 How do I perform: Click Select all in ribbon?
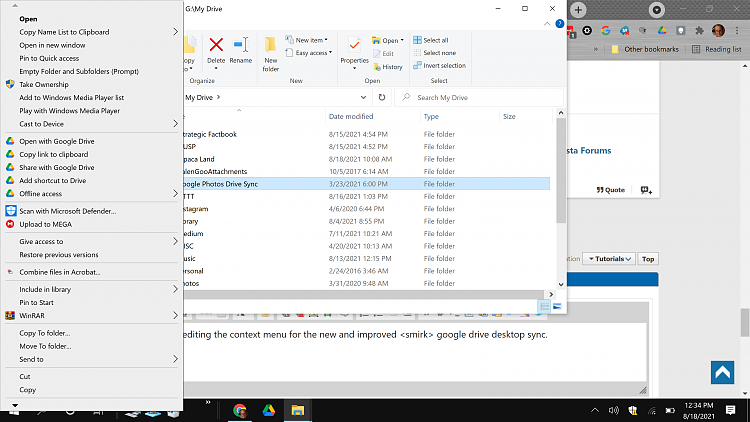click(430, 40)
